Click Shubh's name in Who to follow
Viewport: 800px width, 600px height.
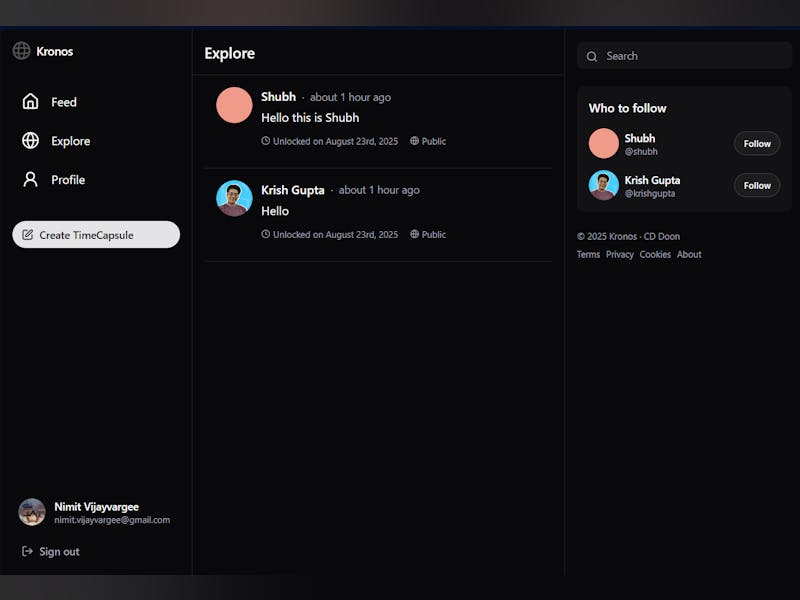pos(640,138)
